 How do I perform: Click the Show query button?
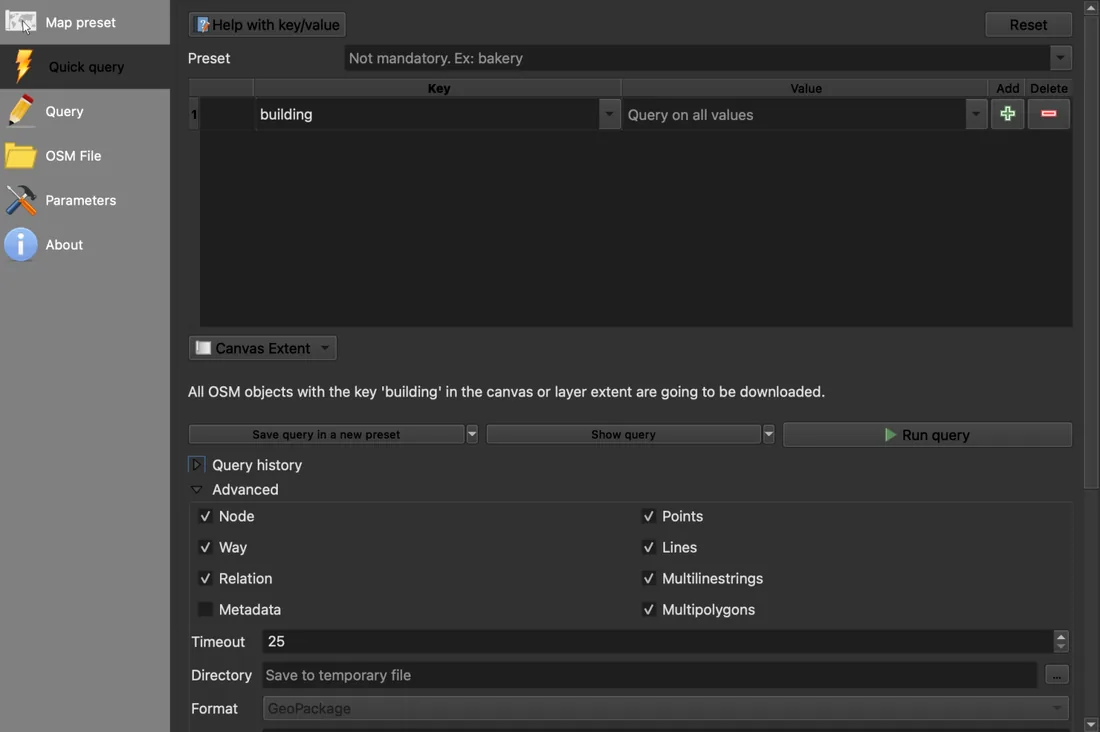(x=623, y=434)
